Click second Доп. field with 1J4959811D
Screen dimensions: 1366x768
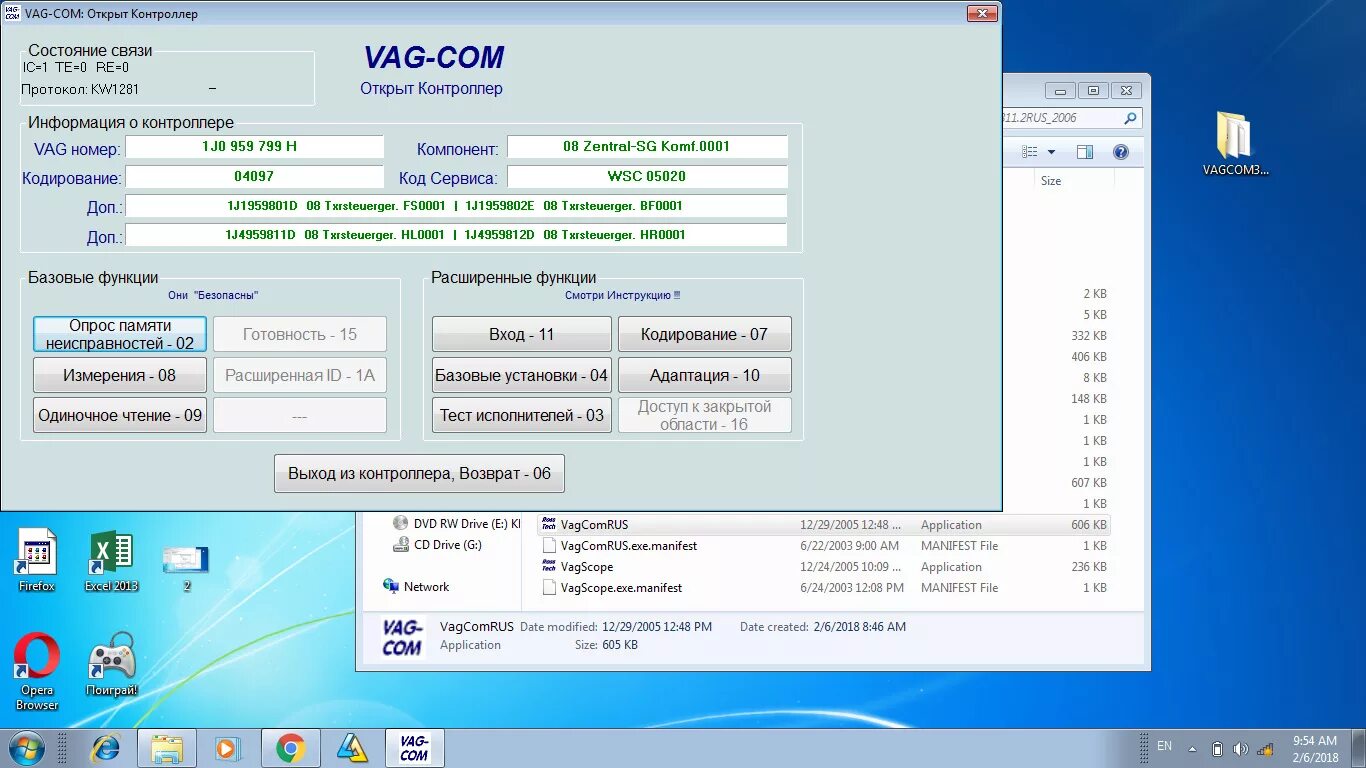[456, 235]
